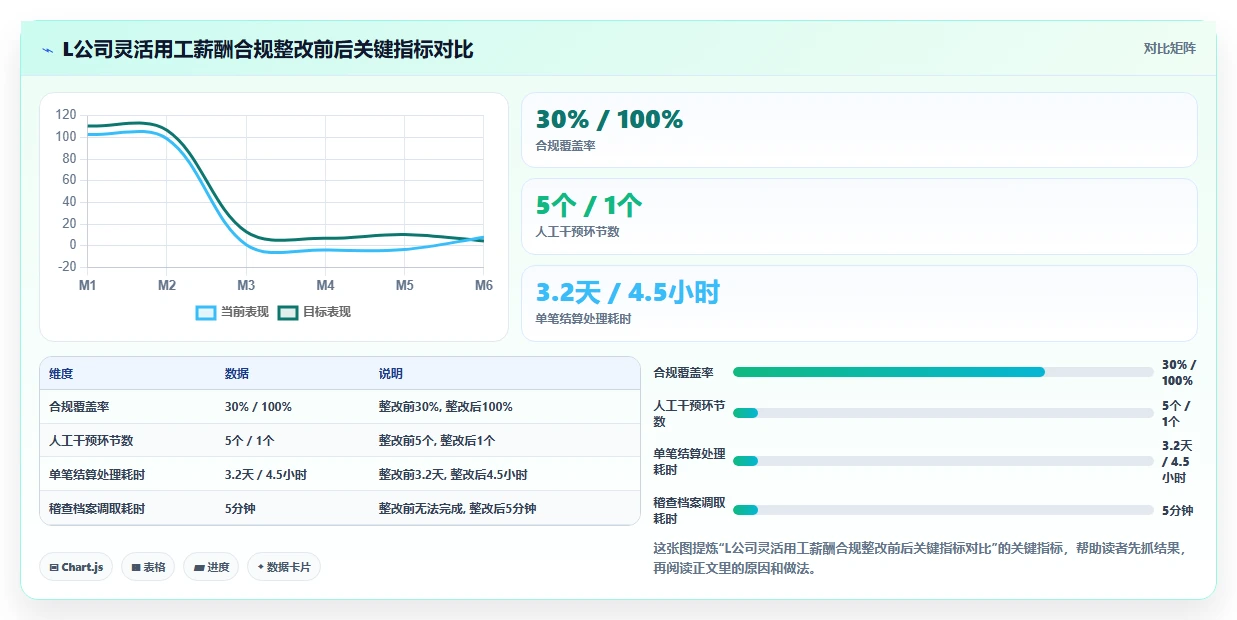
Task: Click the 120 y-axis label on chart
Action: coord(66,115)
